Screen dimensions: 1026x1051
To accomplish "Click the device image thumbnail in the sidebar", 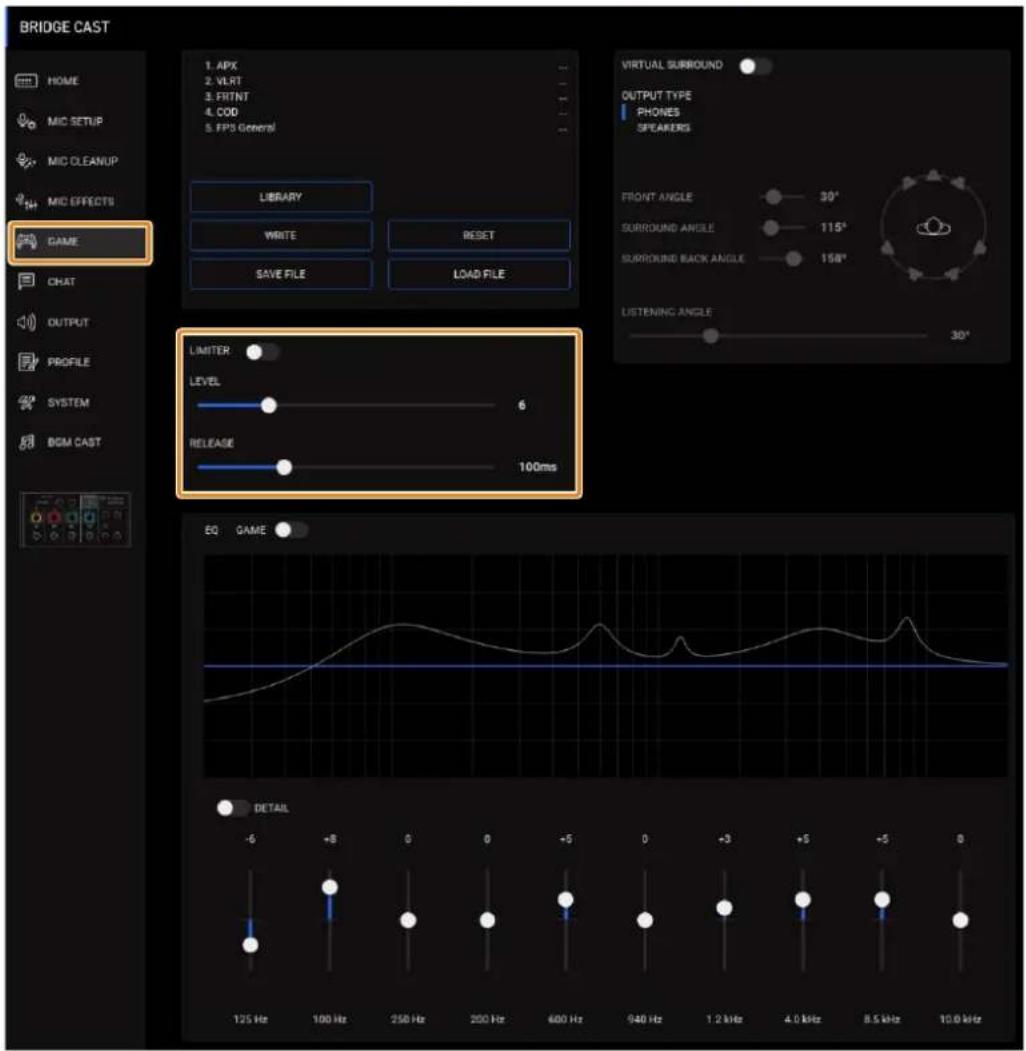I will (76, 519).
